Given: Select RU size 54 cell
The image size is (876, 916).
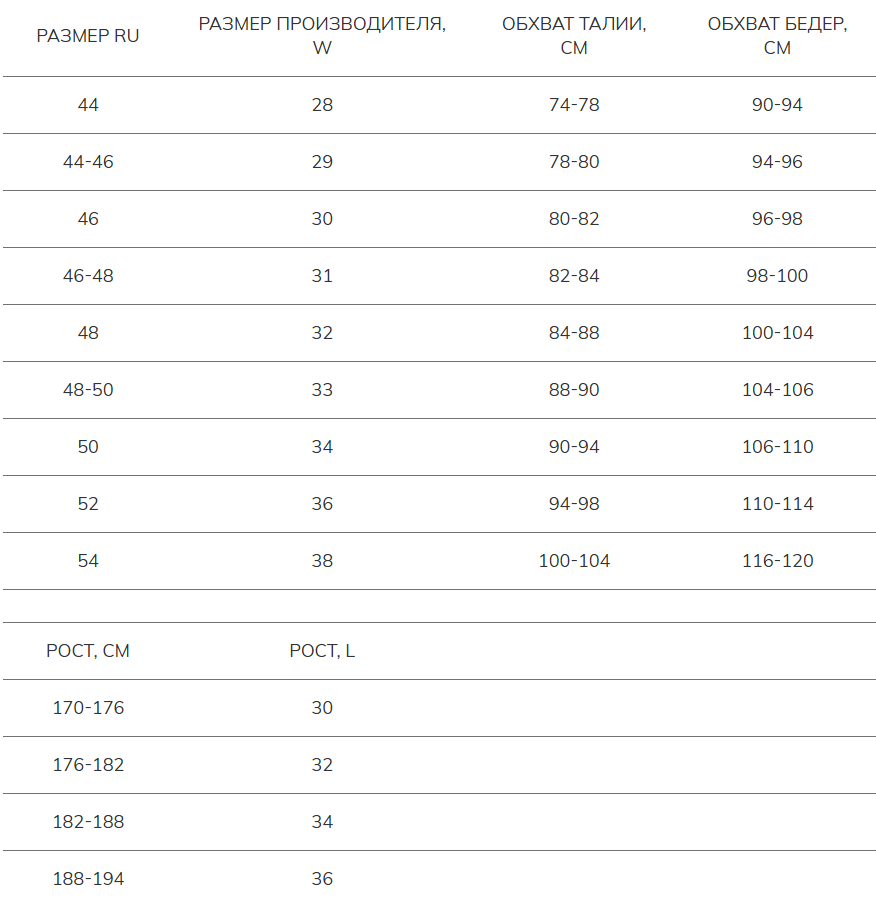Looking at the screenshot, I should tap(88, 561).
